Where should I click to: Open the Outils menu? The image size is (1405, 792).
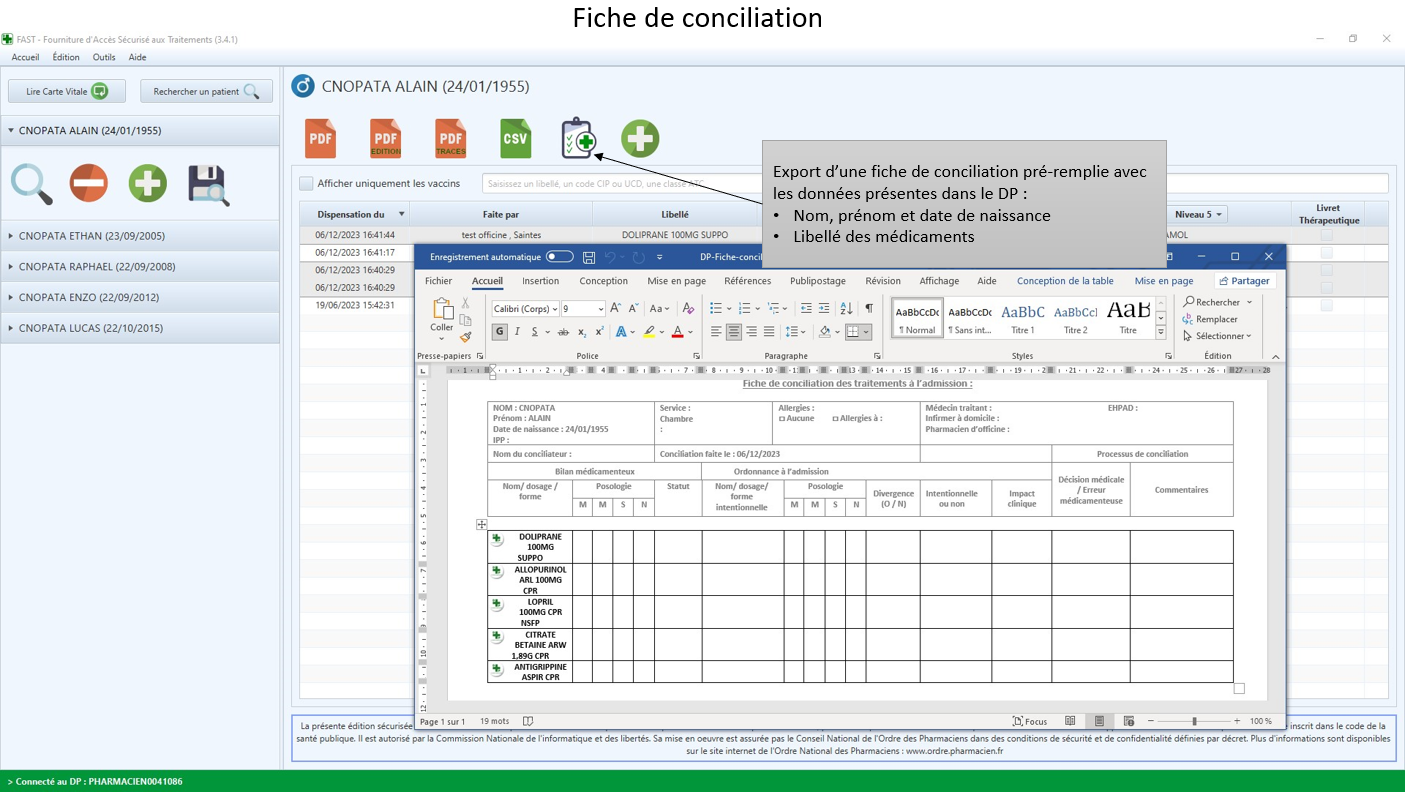pos(103,57)
